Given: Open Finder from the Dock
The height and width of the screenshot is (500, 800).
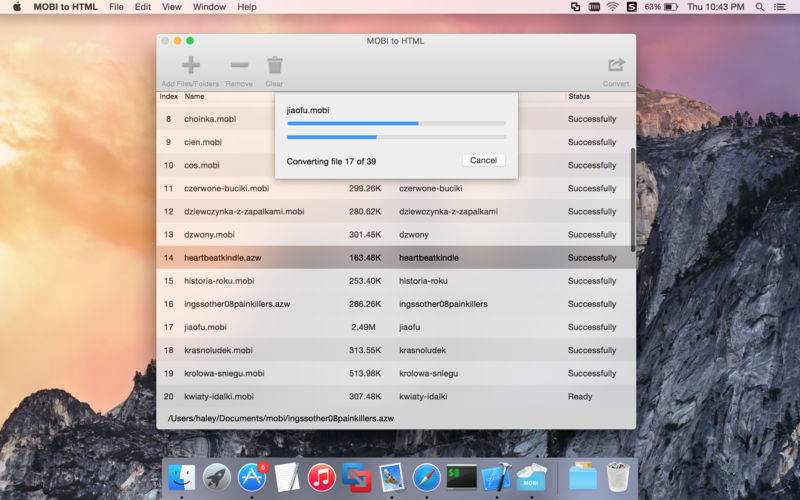Looking at the screenshot, I should click(x=182, y=478).
